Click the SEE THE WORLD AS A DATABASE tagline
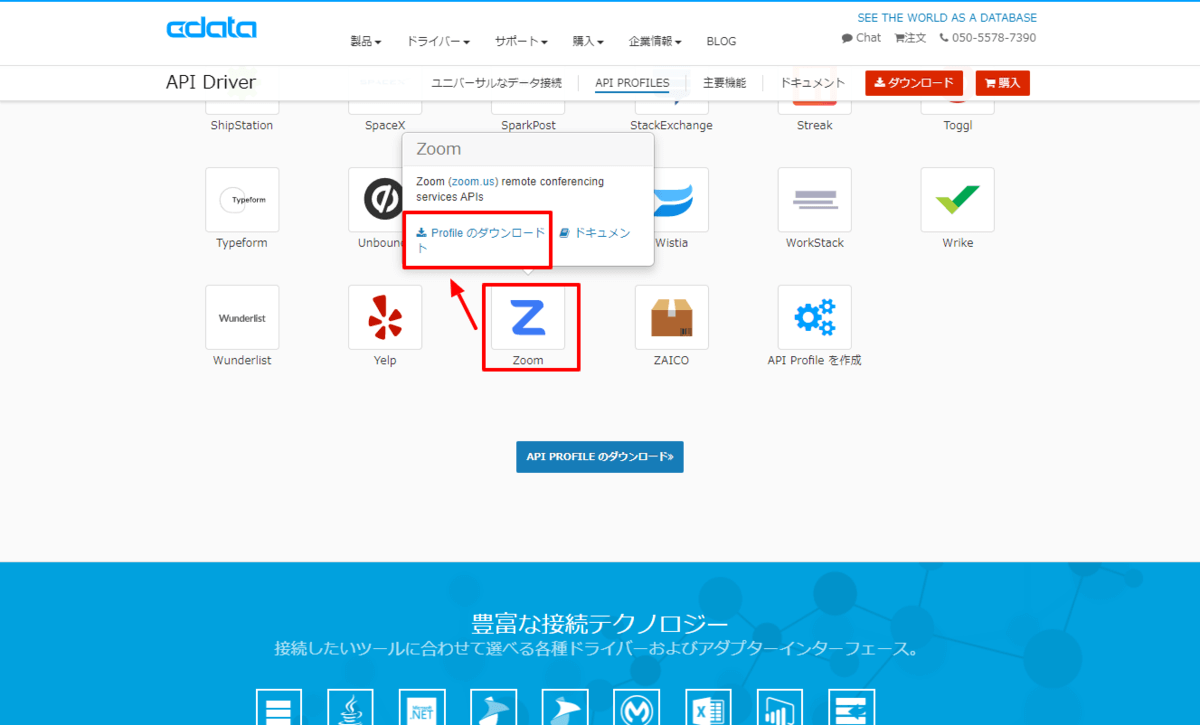Viewport: 1200px width, 725px height. pyautogui.click(x=947, y=18)
